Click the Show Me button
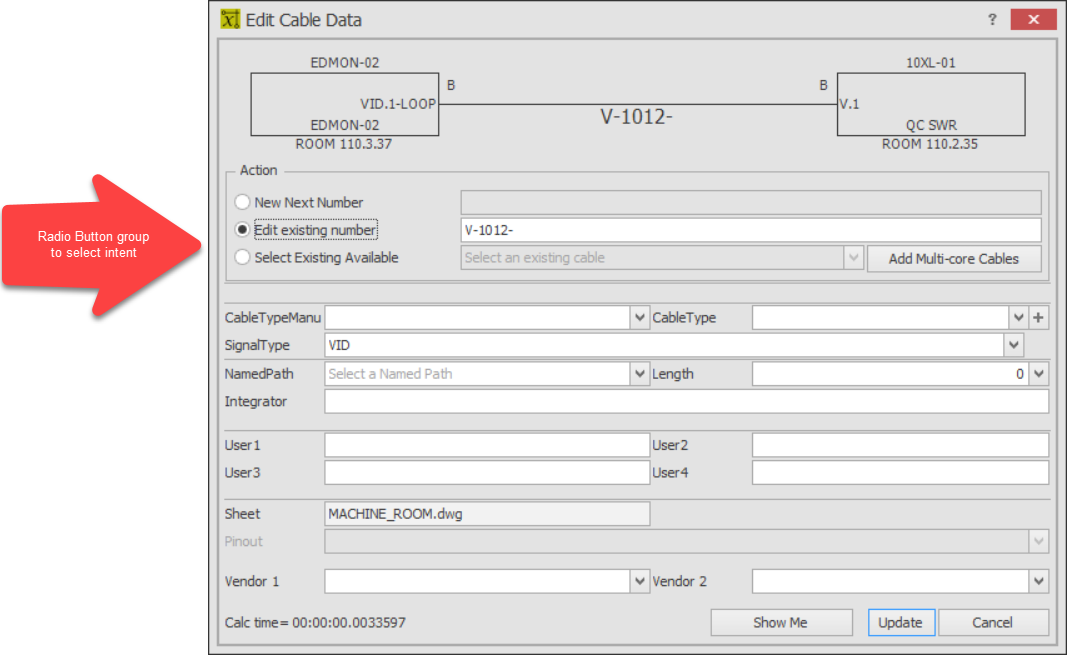The image size is (1067, 655). [781, 622]
